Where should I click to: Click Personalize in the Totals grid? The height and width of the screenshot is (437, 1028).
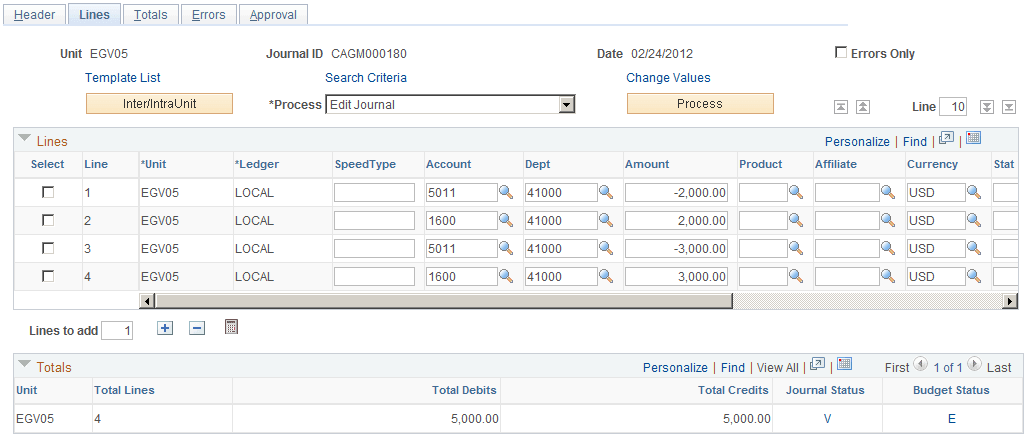click(675, 368)
